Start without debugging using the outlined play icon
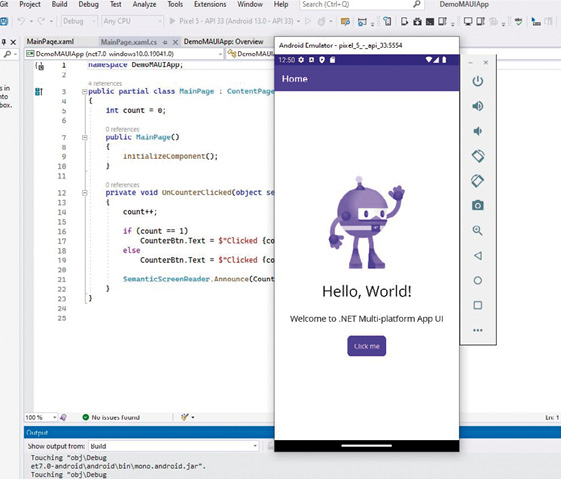561x479 pixels. click(x=308, y=21)
